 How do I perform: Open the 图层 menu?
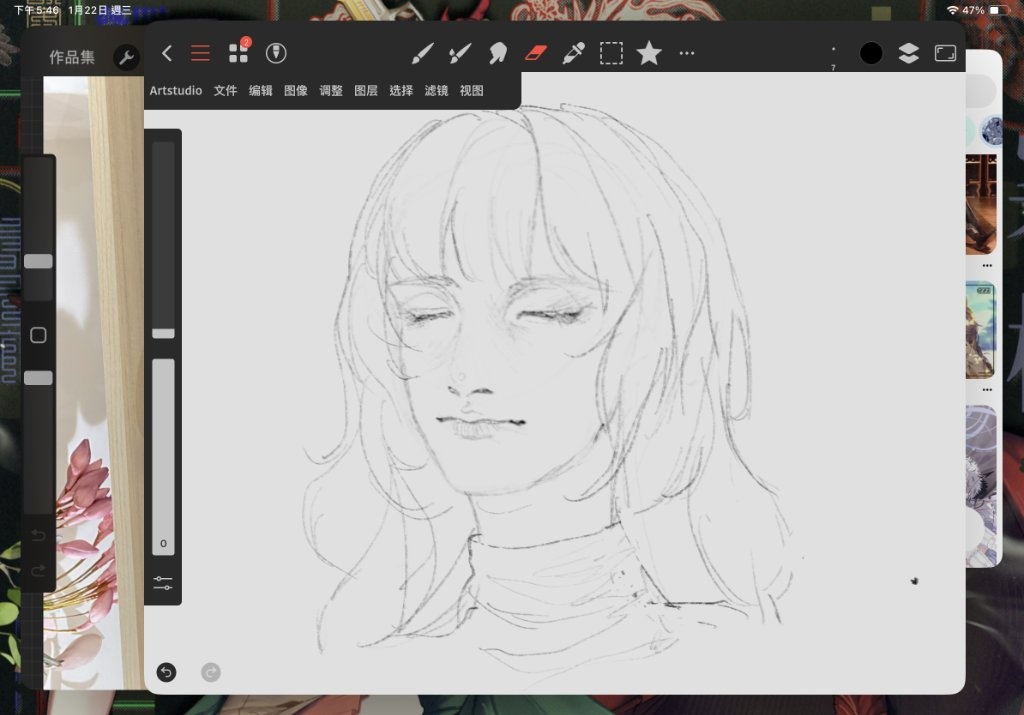point(366,91)
